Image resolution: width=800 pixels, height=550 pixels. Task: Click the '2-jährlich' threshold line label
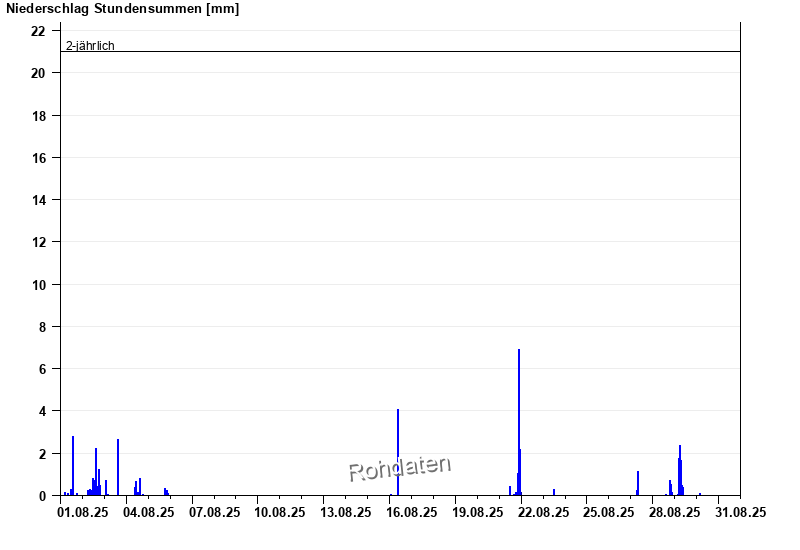90,45
